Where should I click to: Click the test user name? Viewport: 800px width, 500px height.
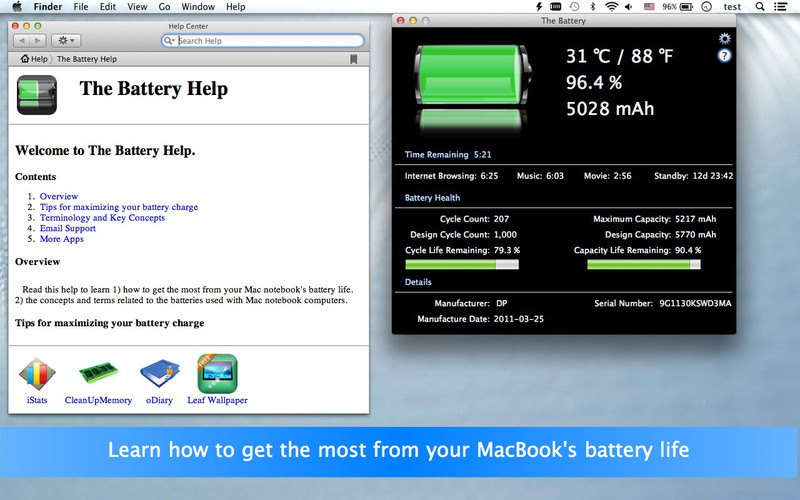732,7
